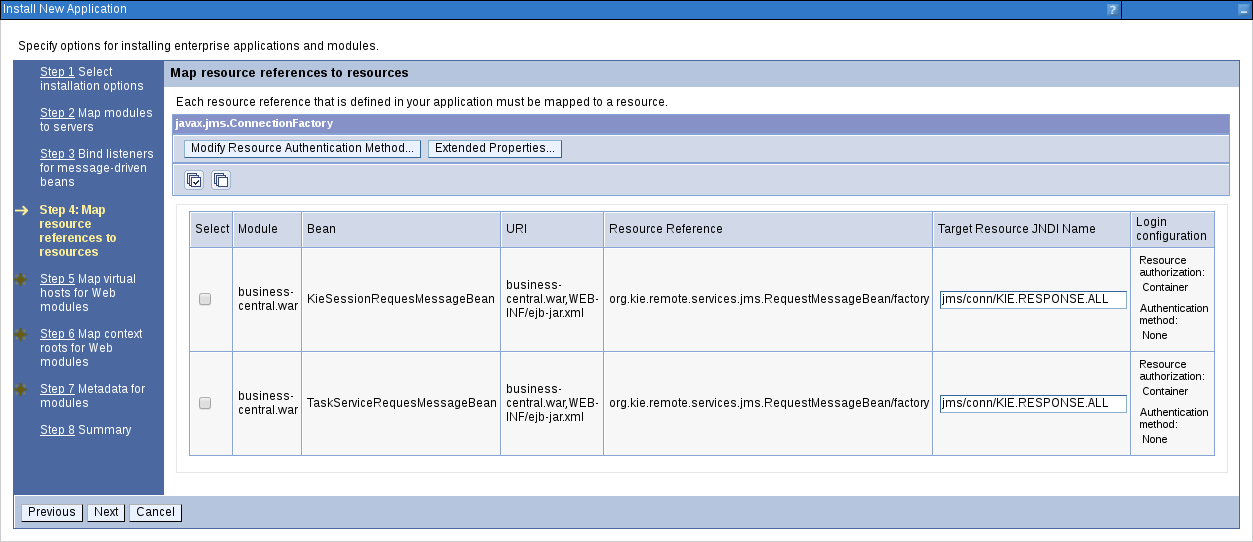Image resolution: width=1253 pixels, height=542 pixels.
Task: Focus JNDI name field for KieSessionRequesMessageBean
Action: point(1033,299)
